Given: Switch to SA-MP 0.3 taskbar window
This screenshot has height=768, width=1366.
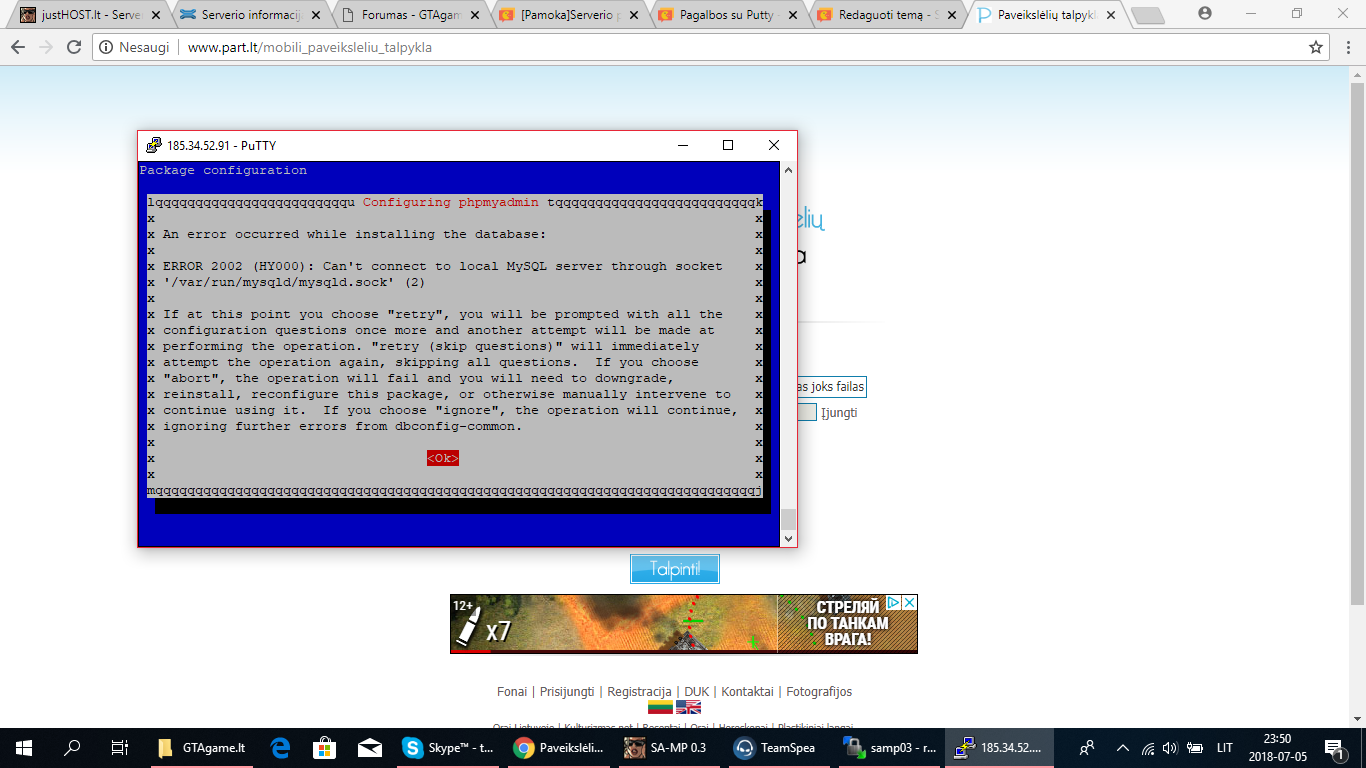Looking at the screenshot, I should coord(667,748).
